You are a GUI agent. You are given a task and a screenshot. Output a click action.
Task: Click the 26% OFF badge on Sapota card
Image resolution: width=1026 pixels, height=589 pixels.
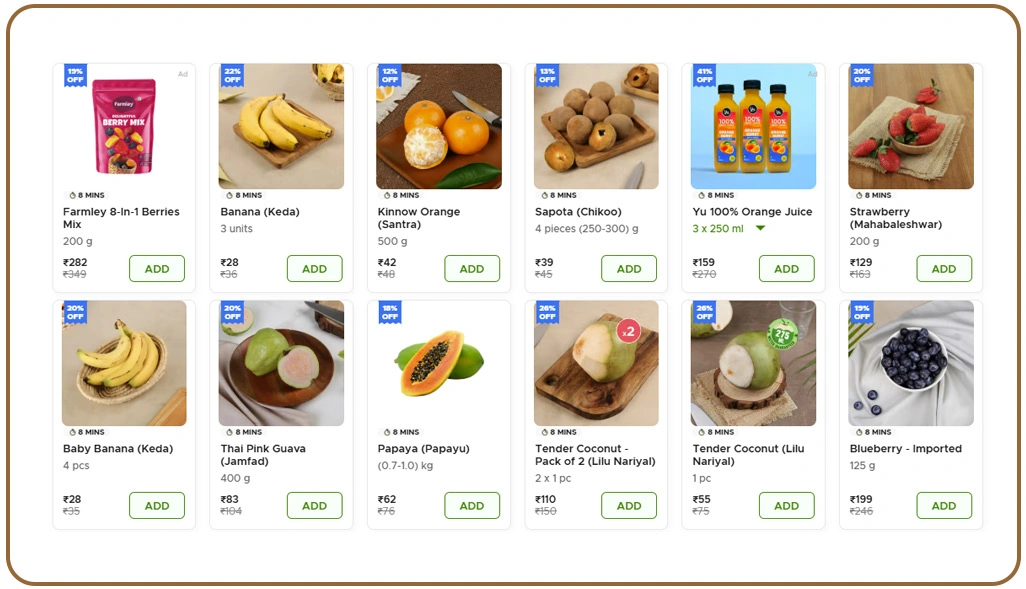547,74
